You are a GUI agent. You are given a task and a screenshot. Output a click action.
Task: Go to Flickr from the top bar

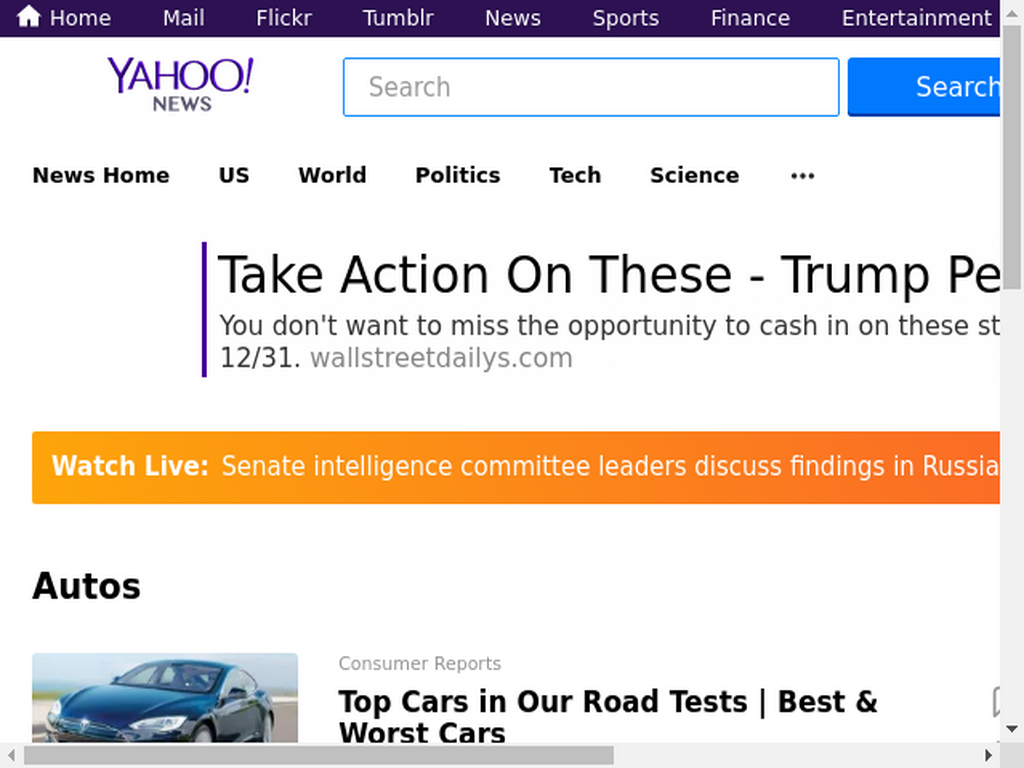[x=283, y=18]
